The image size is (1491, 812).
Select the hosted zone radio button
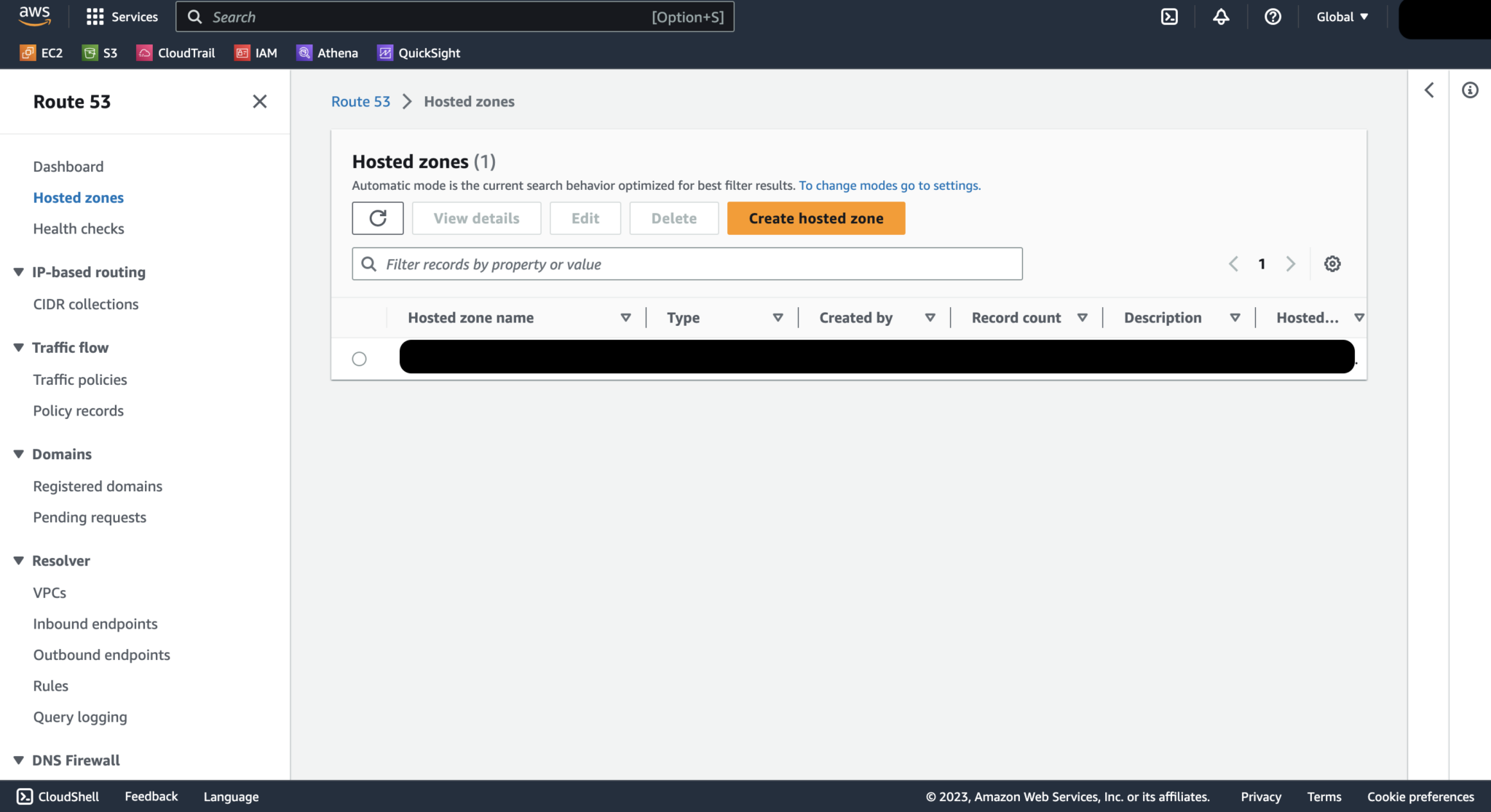(x=358, y=358)
